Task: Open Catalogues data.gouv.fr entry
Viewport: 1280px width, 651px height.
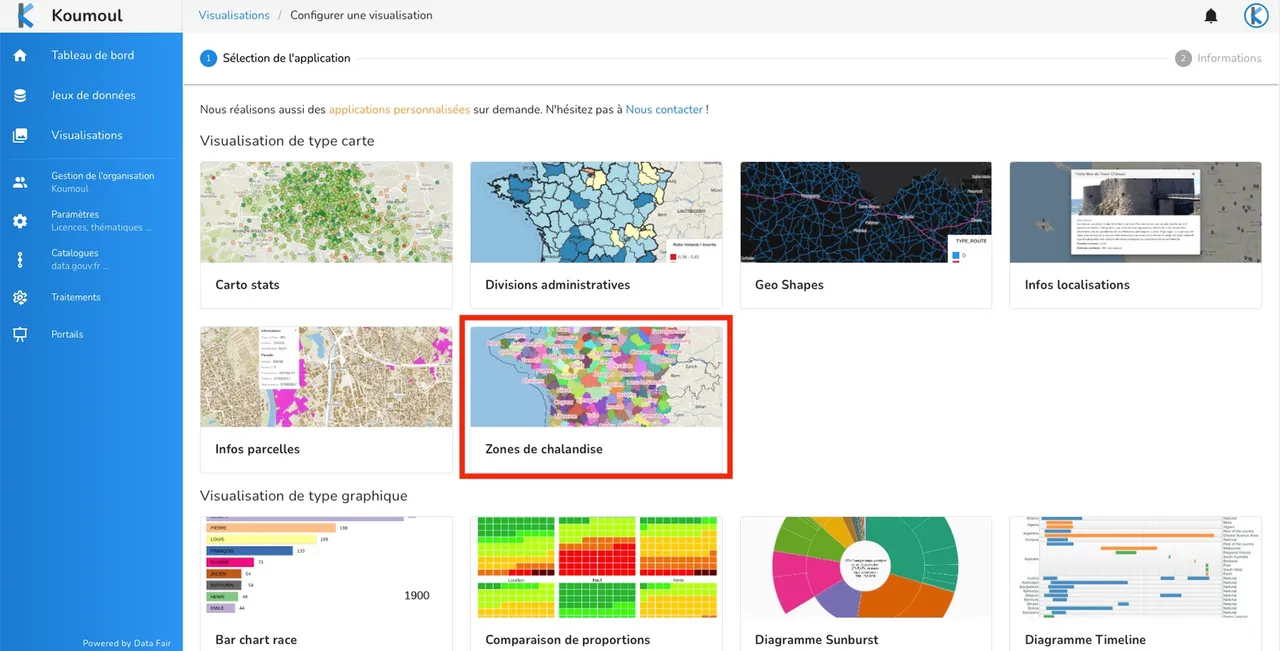Action: click(91, 260)
